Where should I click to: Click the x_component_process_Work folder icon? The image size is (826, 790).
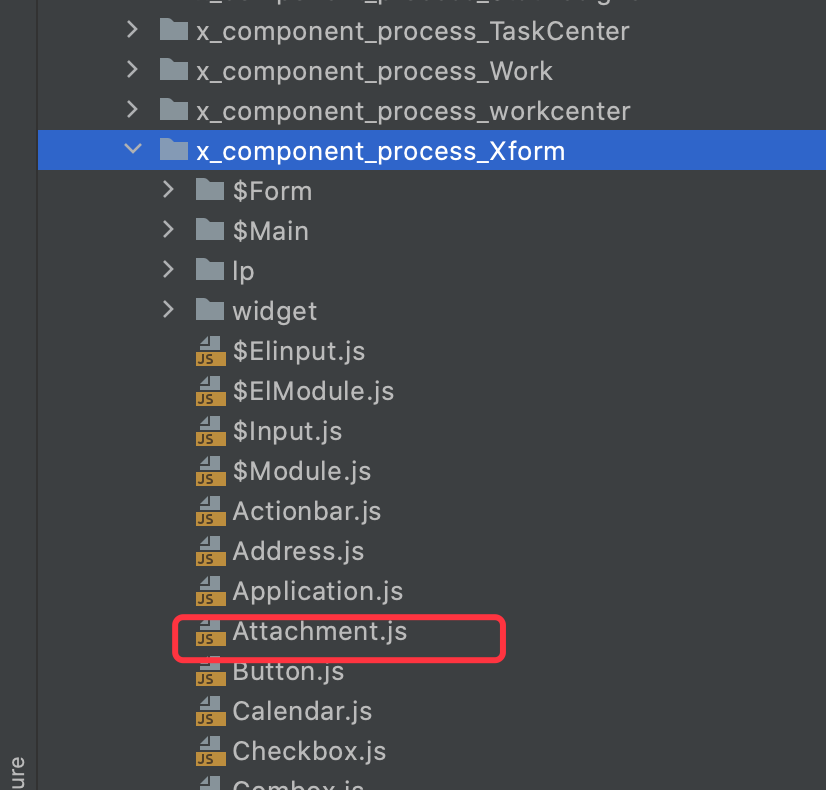pos(174,71)
